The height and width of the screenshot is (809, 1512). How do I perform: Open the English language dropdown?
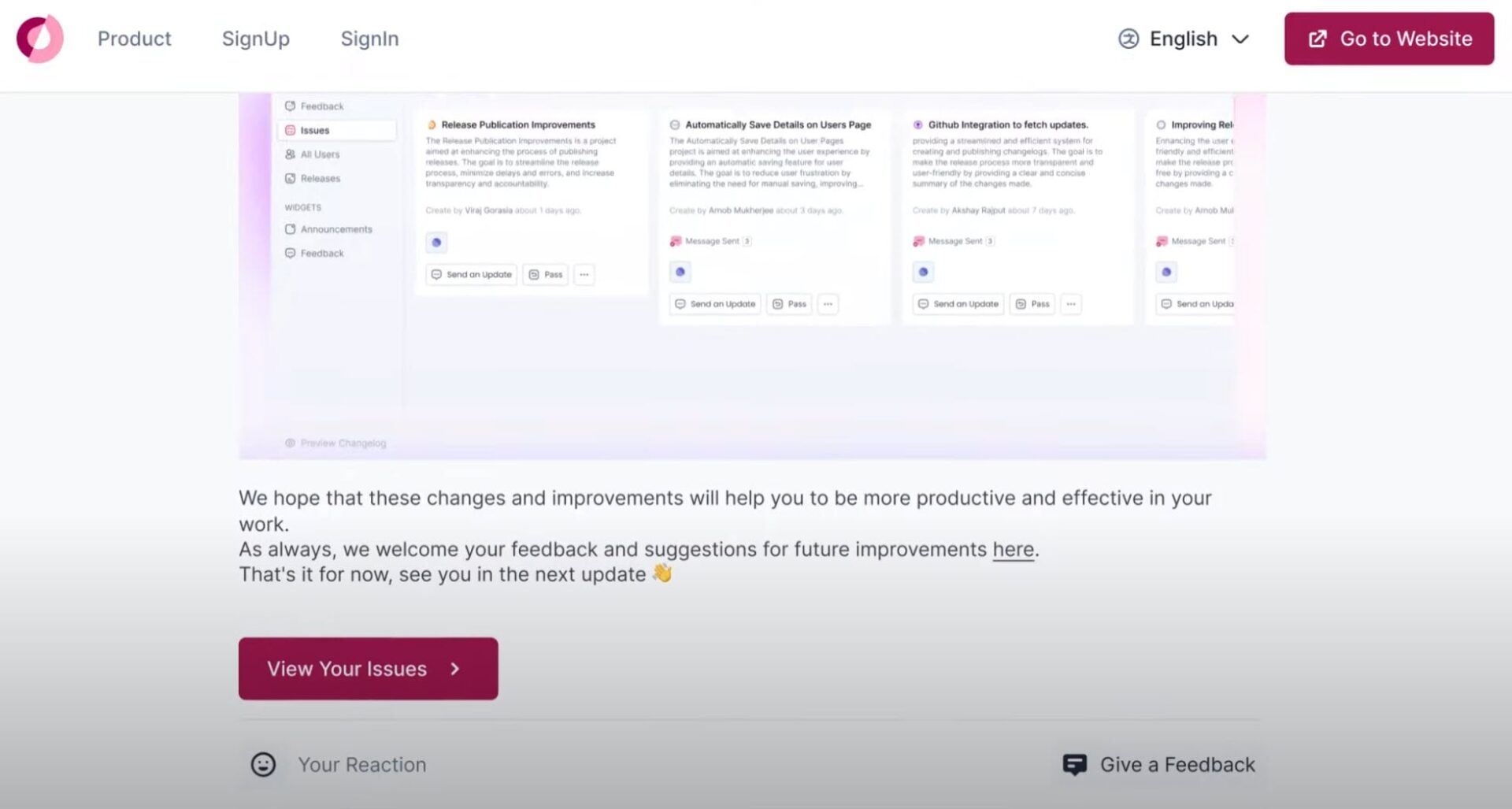[x=1184, y=39]
